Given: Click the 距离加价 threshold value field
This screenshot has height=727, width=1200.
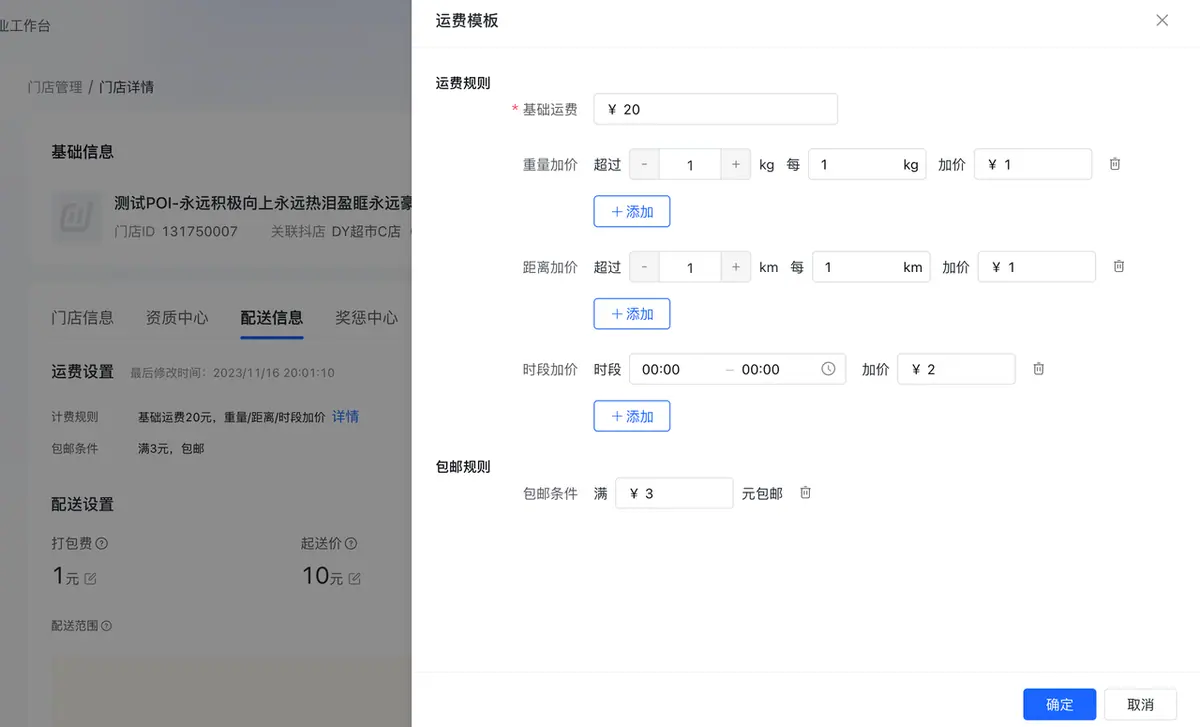Looking at the screenshot, I should click(x=690, y=267).
